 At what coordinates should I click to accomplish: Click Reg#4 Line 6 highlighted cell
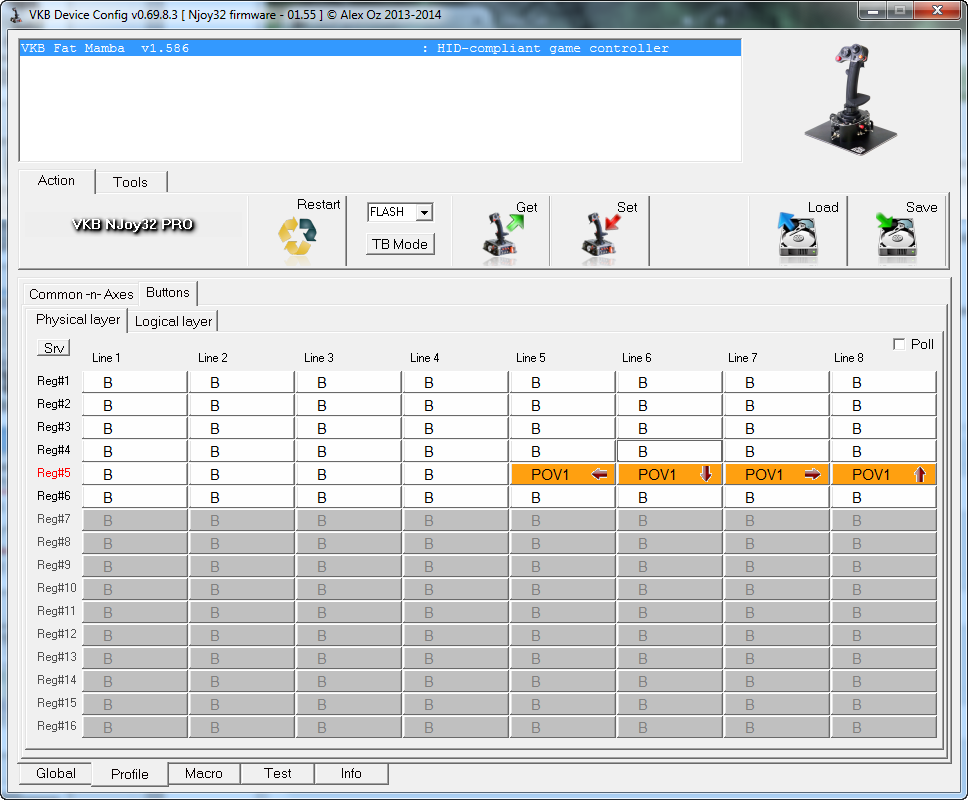click(670, 451)
